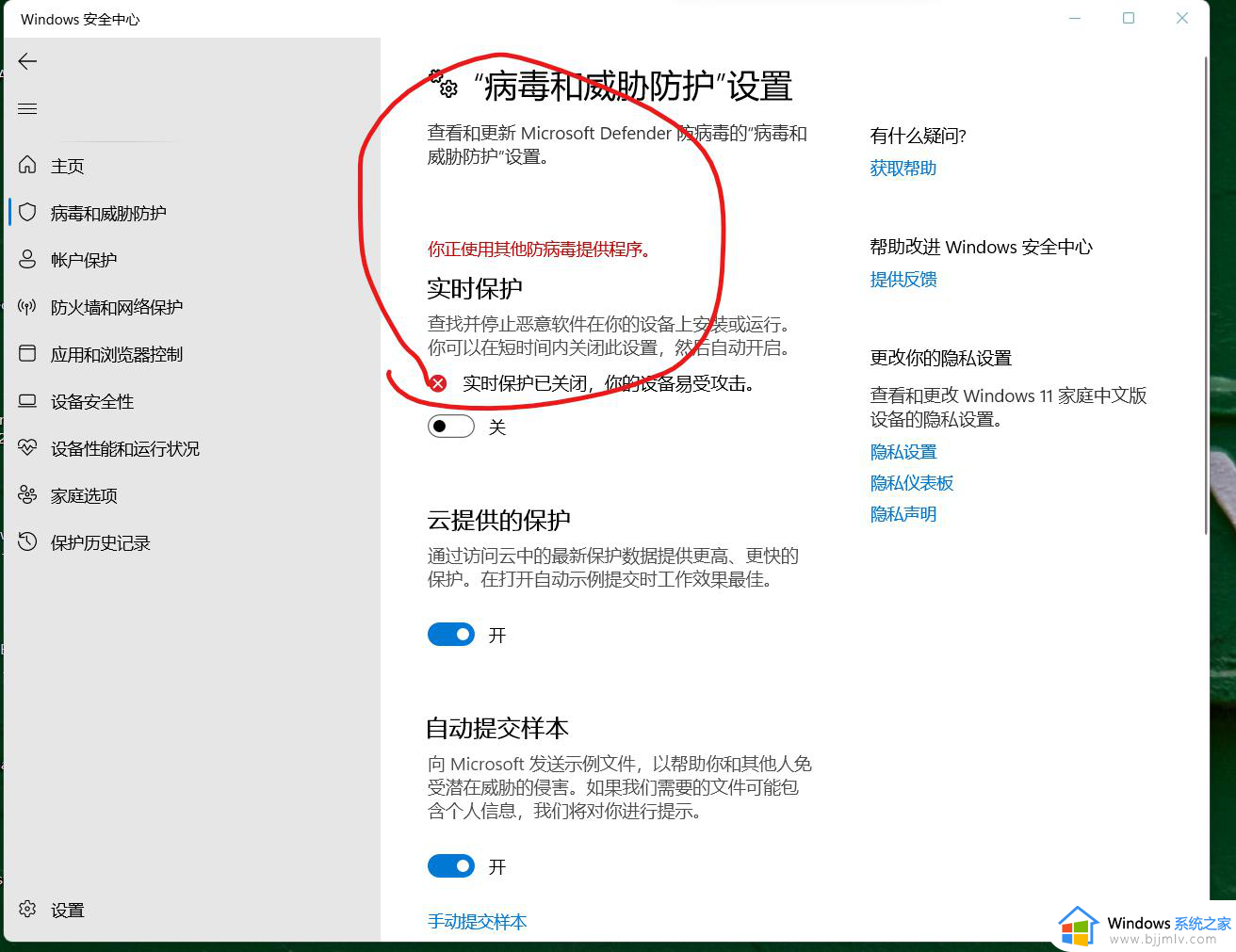Click the 获取帮助 link
1236x952 pixels.
coord(903,168)
